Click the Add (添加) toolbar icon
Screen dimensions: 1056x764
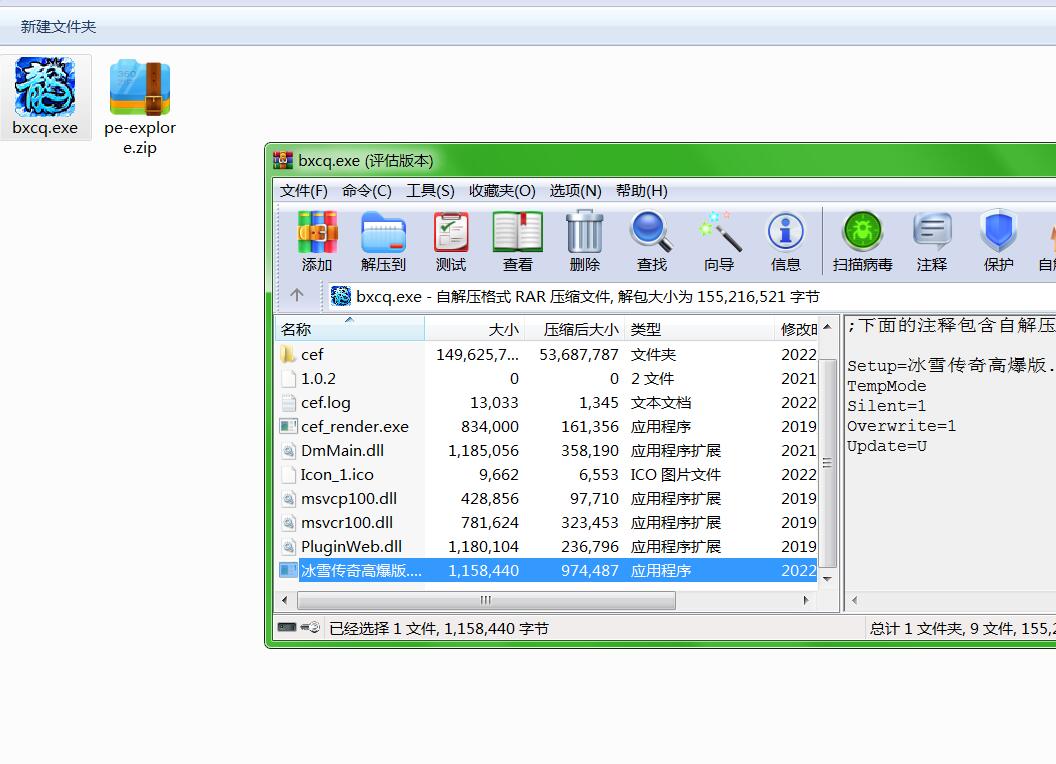317,241
